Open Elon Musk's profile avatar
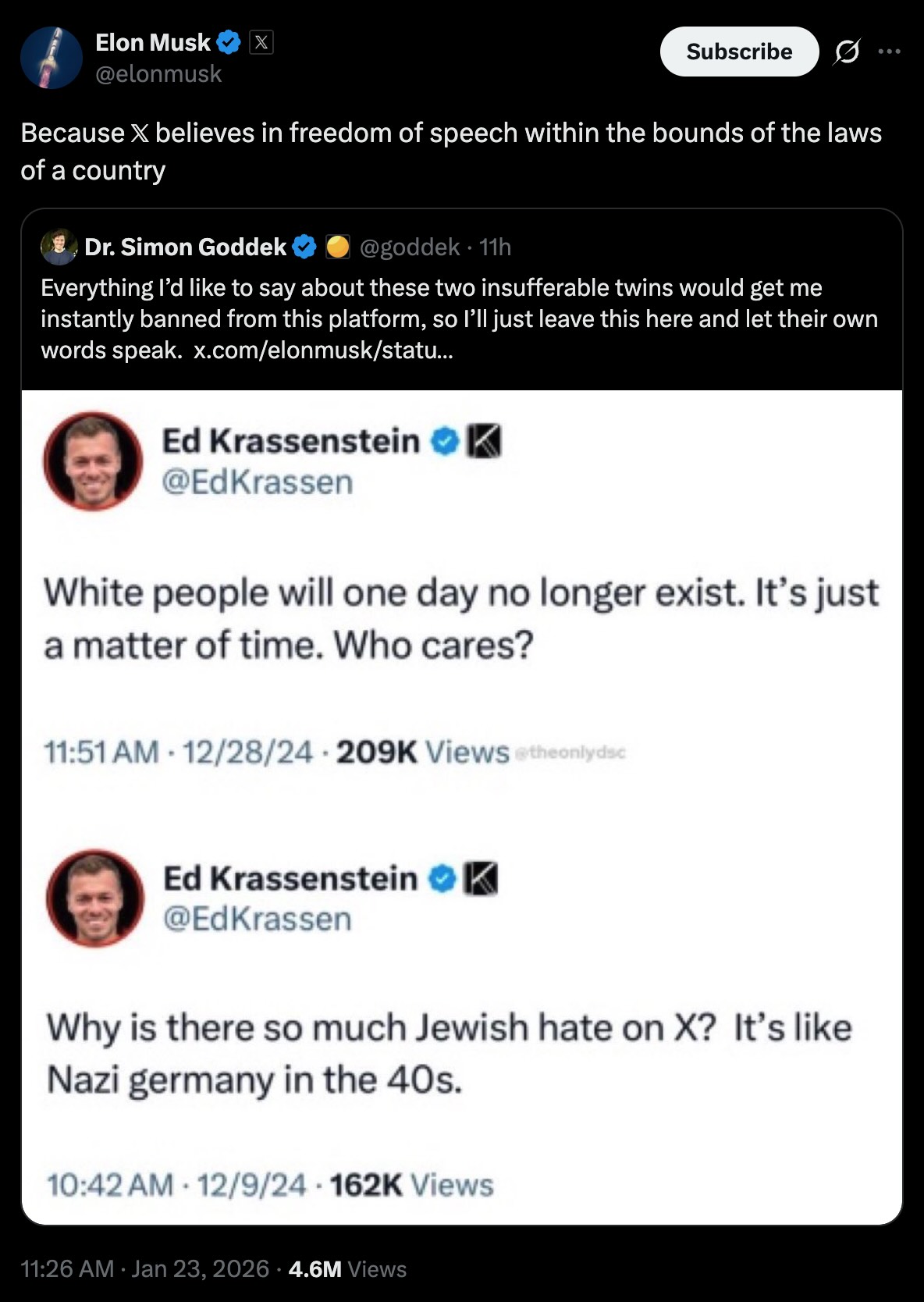This screenshot has width=924, height=1302. pyautogui.click(x=52, y=58)
